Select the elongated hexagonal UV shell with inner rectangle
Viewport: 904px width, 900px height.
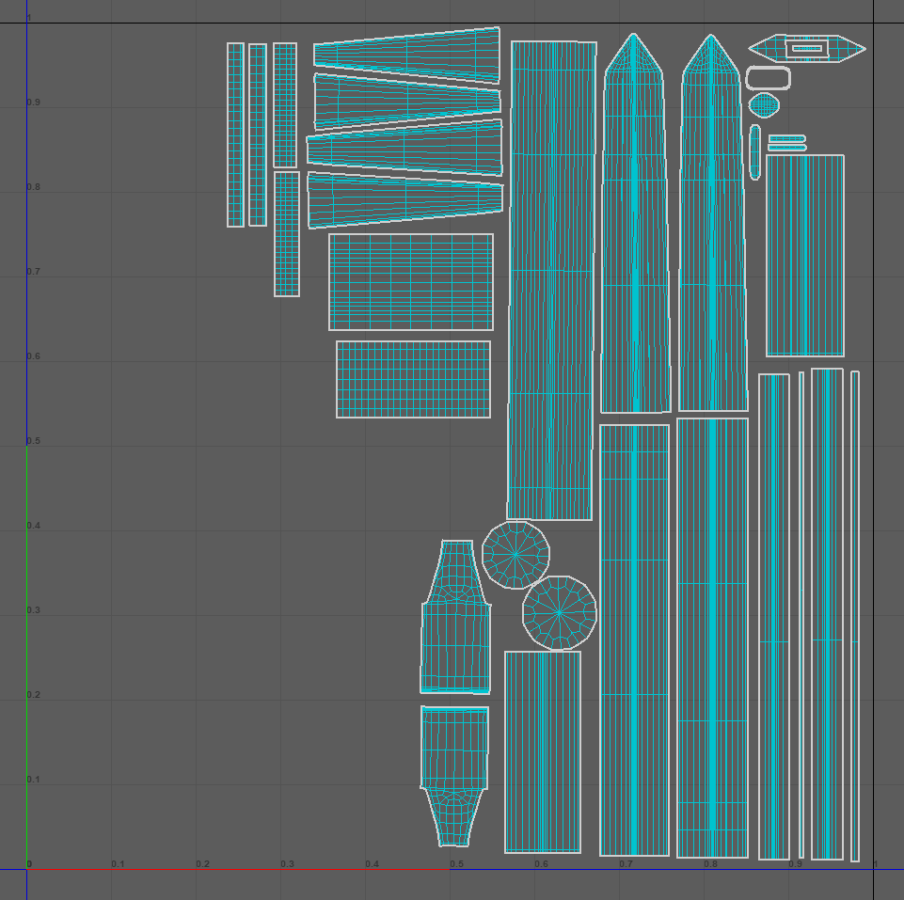point(807,48)
